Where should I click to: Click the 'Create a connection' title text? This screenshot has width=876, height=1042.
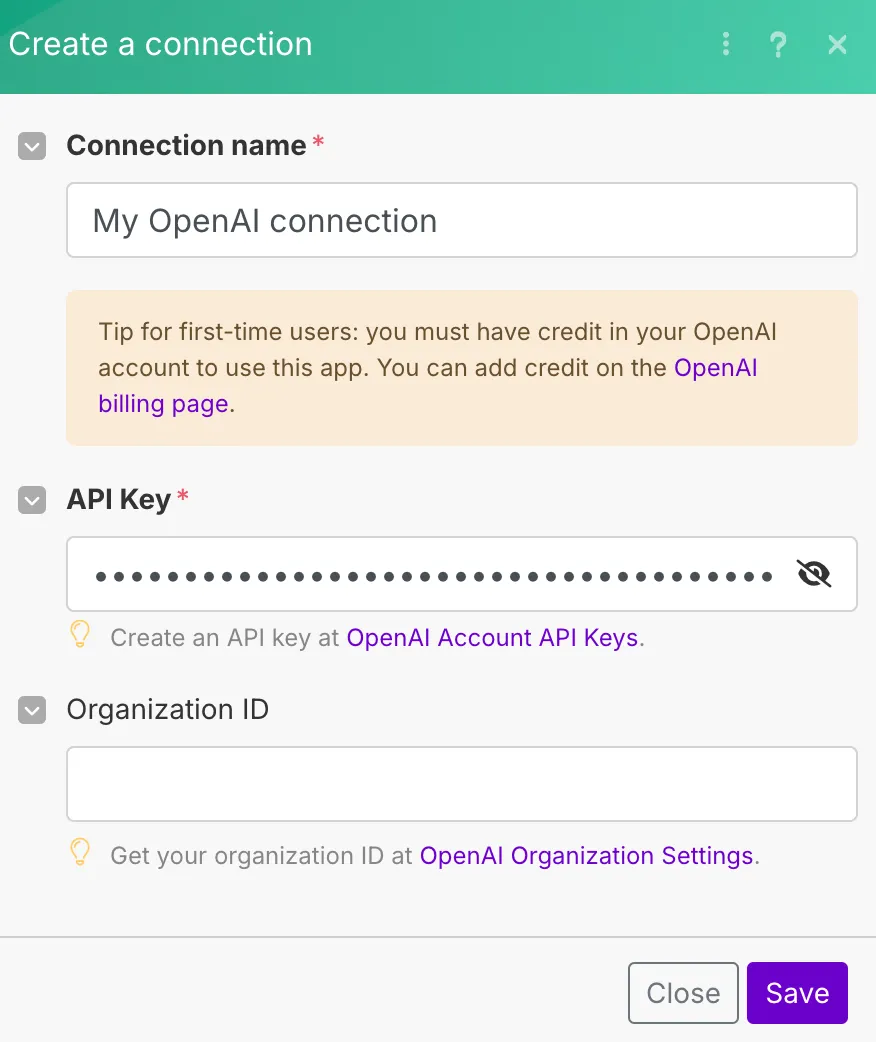point(161,45)
